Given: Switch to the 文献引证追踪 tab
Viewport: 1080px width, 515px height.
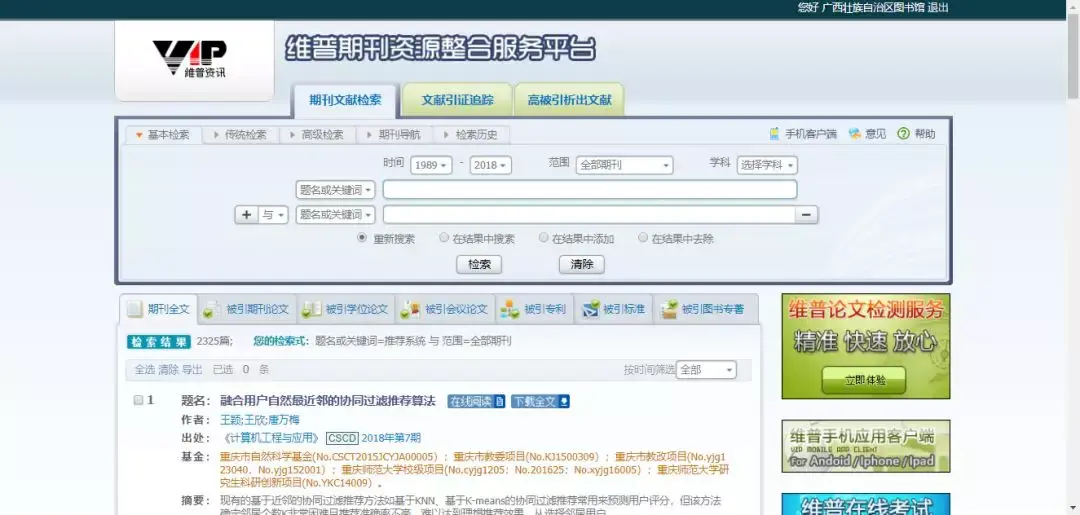Looking at the screenshot, I should (x=457, y=100).
